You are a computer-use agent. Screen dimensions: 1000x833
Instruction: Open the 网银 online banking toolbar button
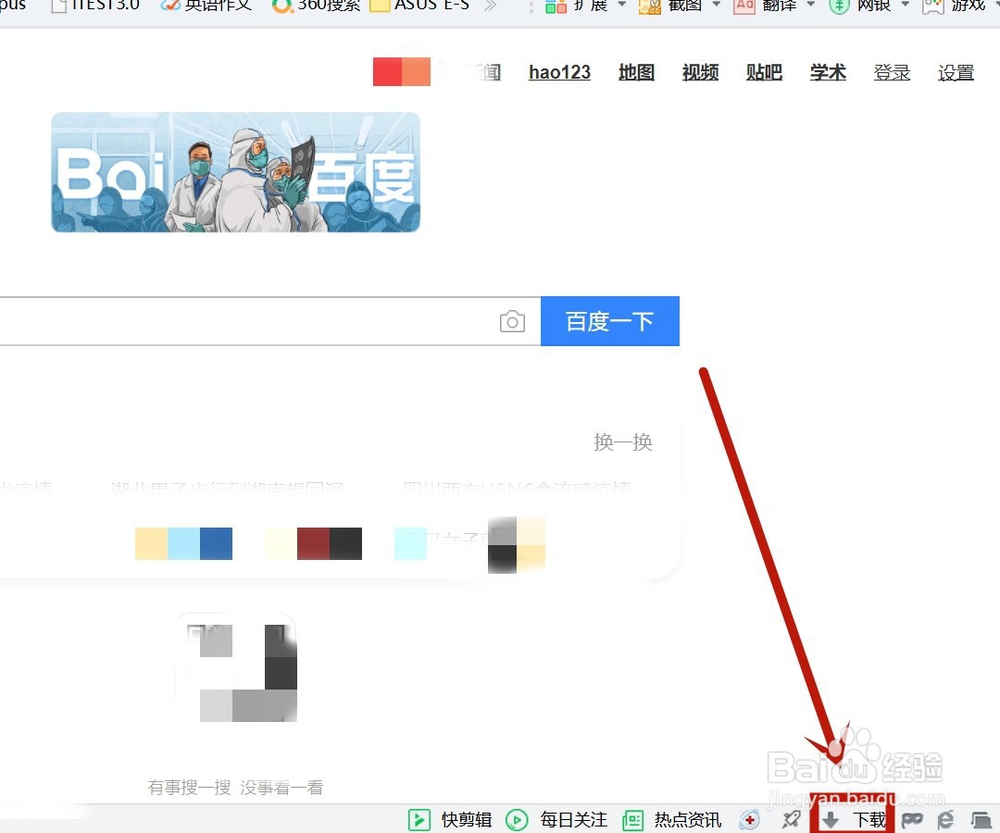[859, 6]
